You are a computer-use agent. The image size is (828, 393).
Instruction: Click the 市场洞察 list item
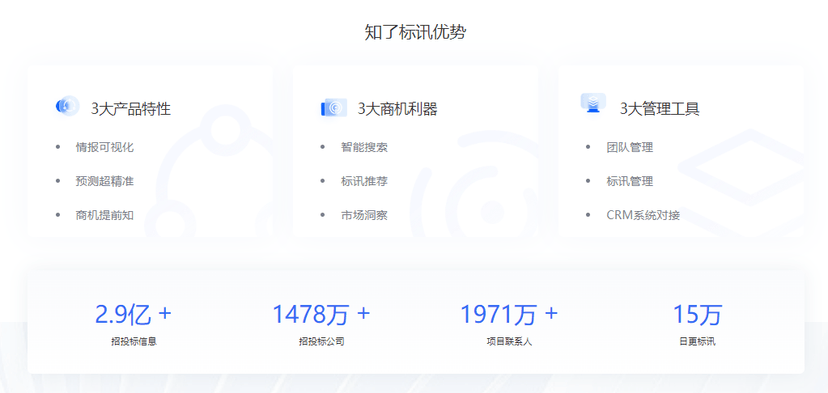point(364,215)
